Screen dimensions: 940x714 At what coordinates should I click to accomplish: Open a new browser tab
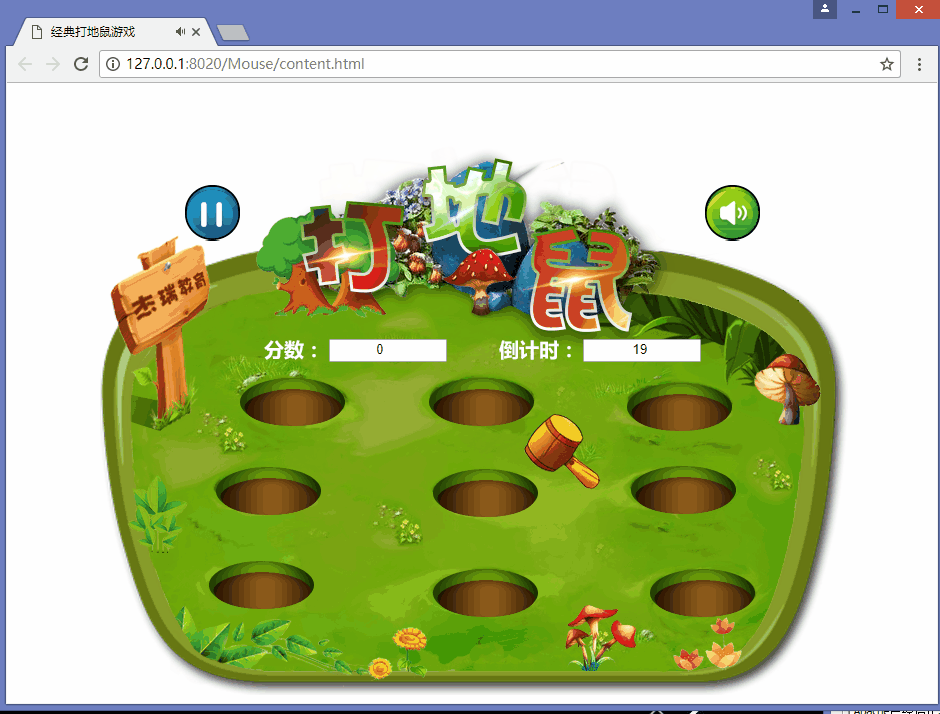click(232, 33)
